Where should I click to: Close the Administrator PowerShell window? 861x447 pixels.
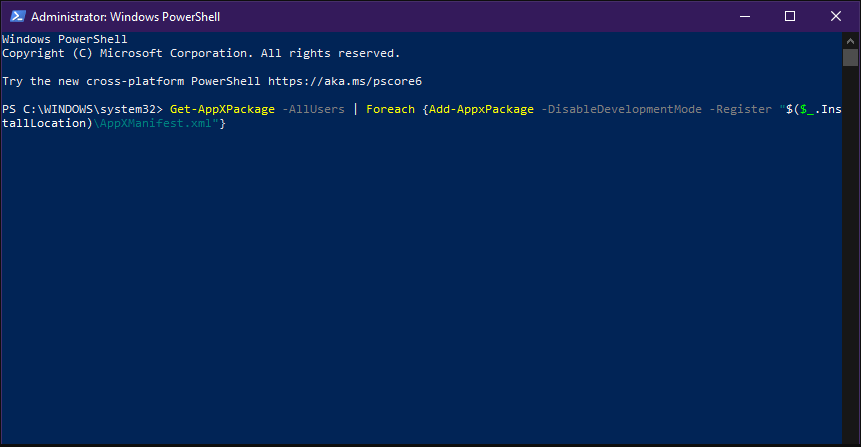(836, 16)
